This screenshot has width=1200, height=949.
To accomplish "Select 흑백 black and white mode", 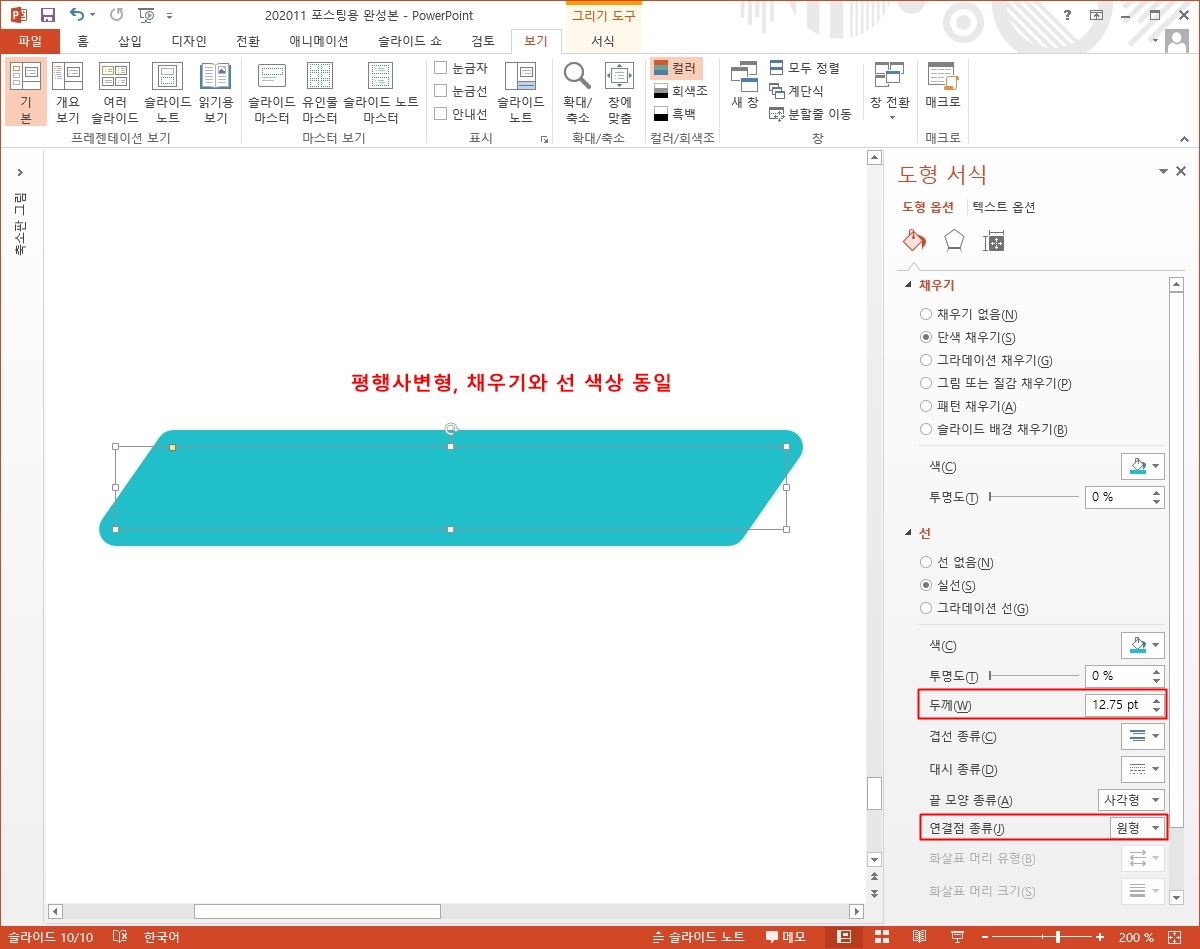I will [676, 114].
